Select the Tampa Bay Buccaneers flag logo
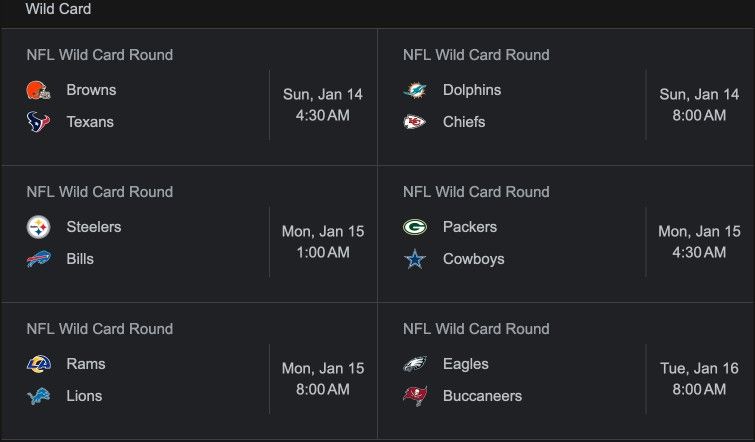The height and width of the screenshot is (442, 755). (x=415, y=396)
